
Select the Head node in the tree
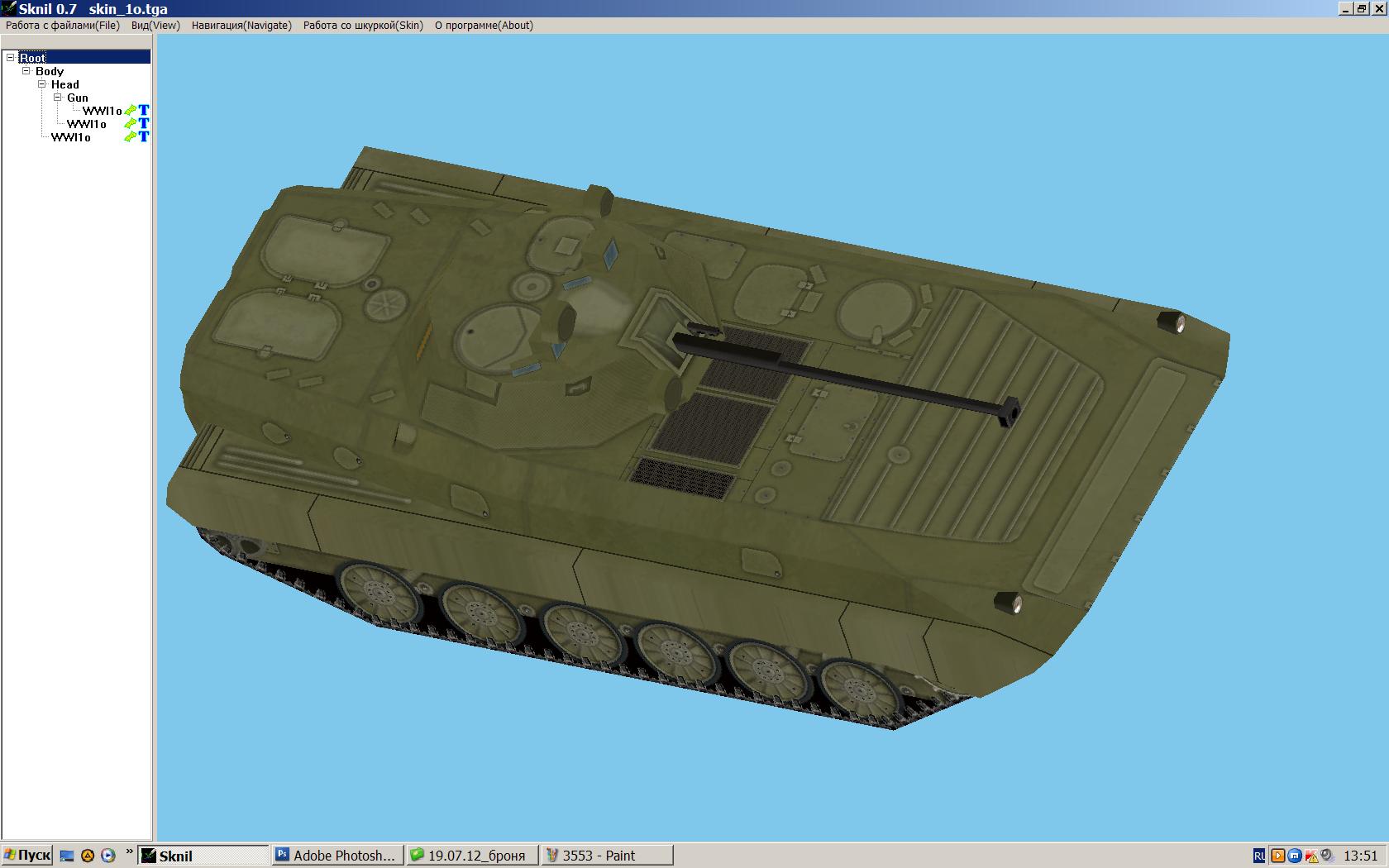click(x=65, y=84)
